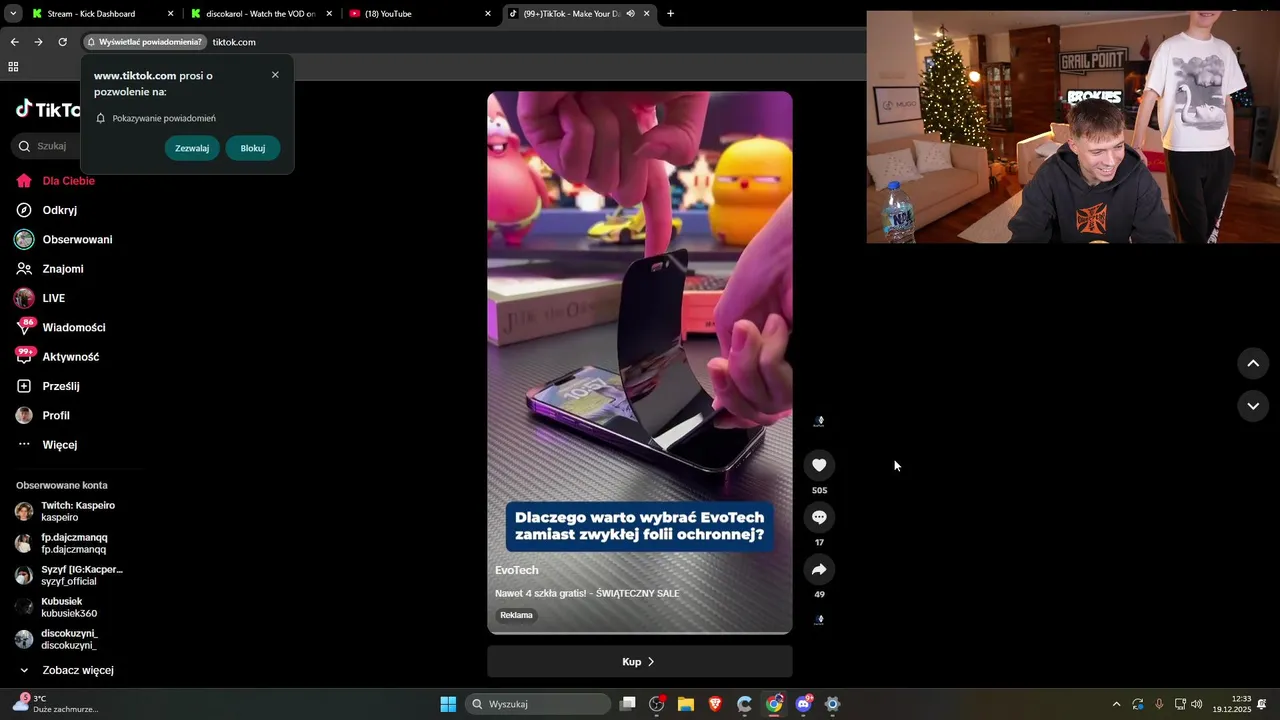Switch to Stream - Kick Dashboard tab
The image size is (1280, 720).
pos(91,14)
